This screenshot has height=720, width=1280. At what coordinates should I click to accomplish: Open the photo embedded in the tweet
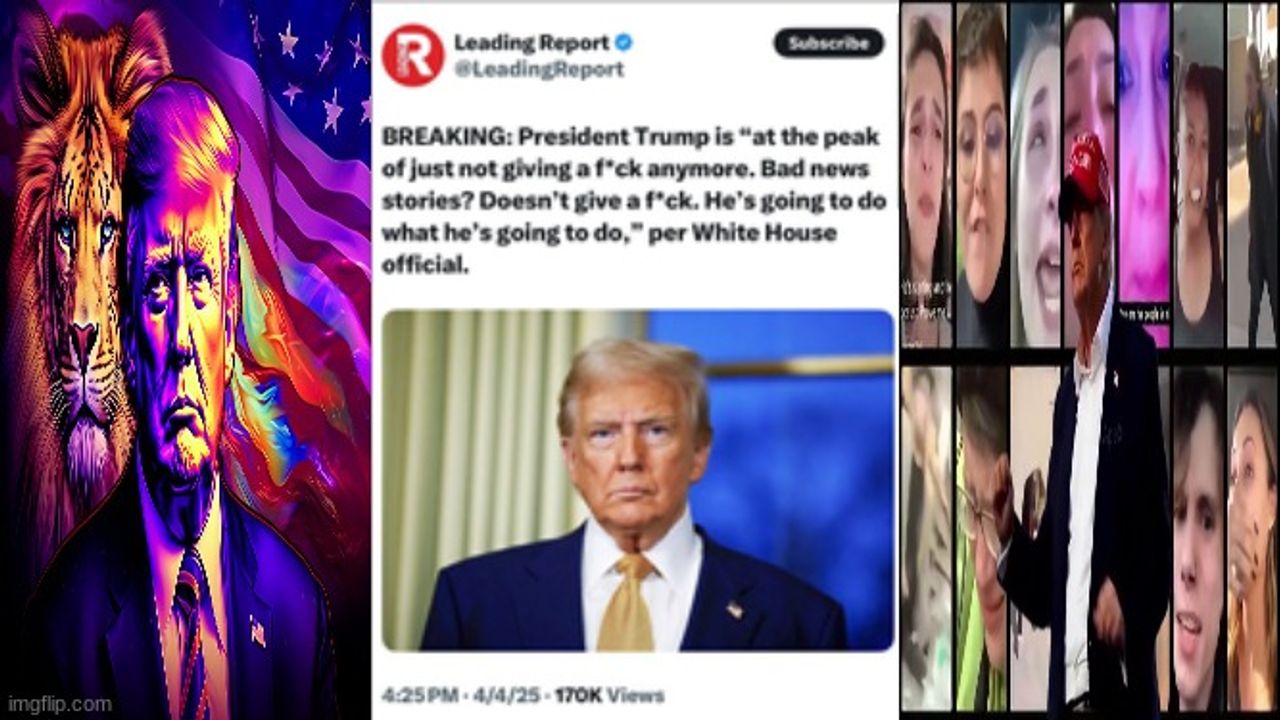[638, 480]
